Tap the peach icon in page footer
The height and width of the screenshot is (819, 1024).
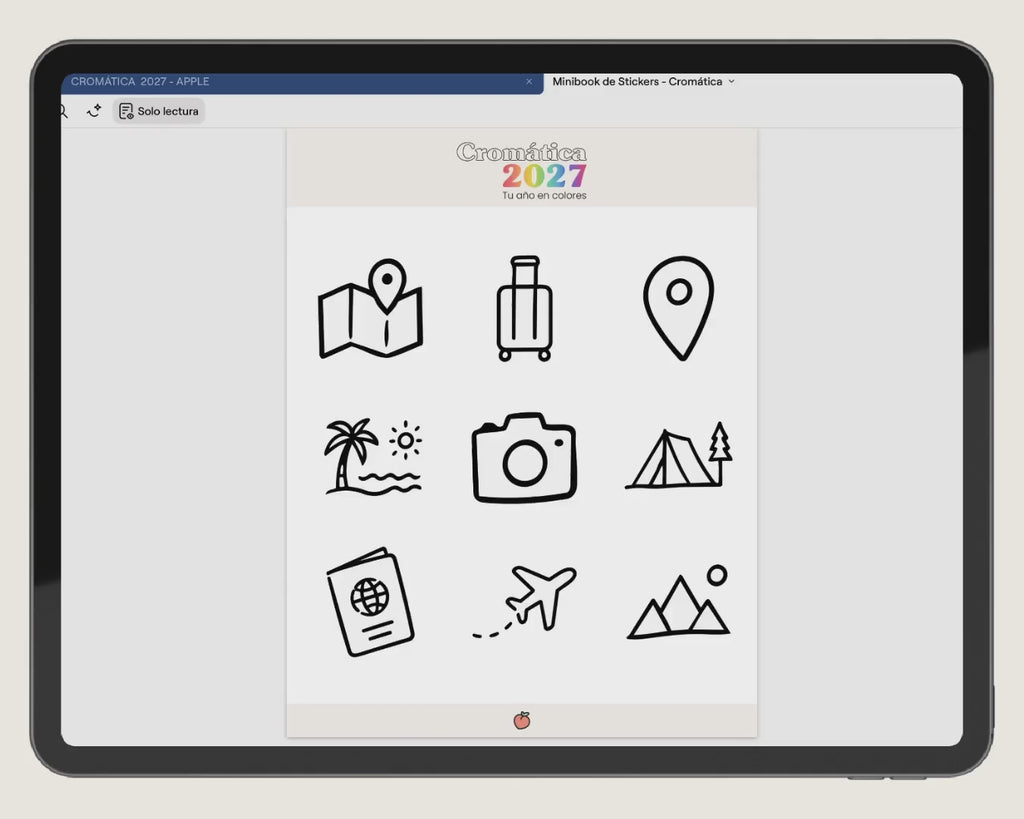click(522, 720)
